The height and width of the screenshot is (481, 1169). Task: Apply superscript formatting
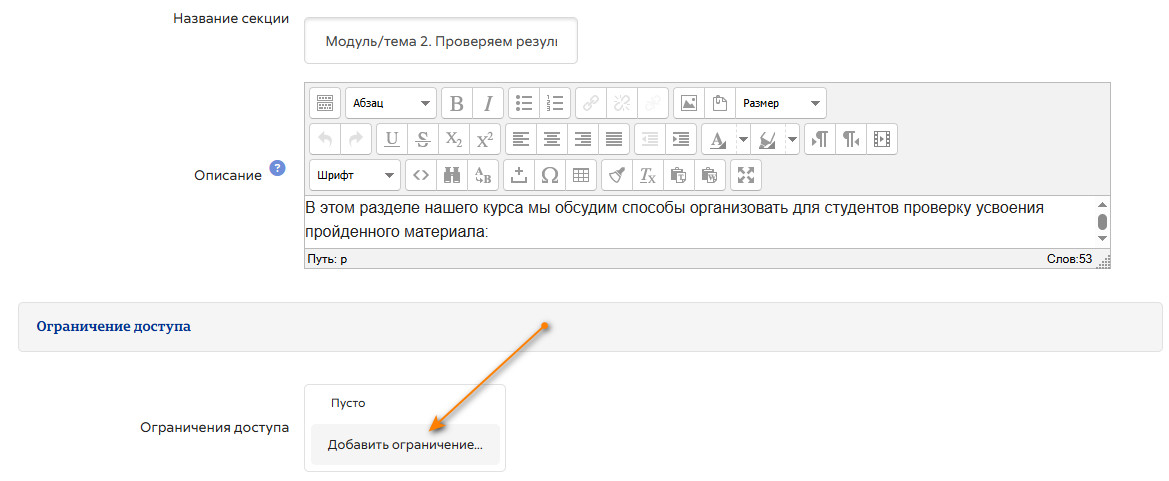pos(485,139)
